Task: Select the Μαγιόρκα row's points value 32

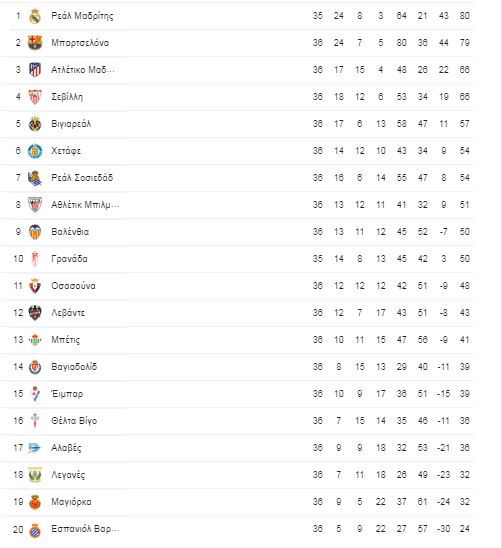Action: (x=465, y=502)
